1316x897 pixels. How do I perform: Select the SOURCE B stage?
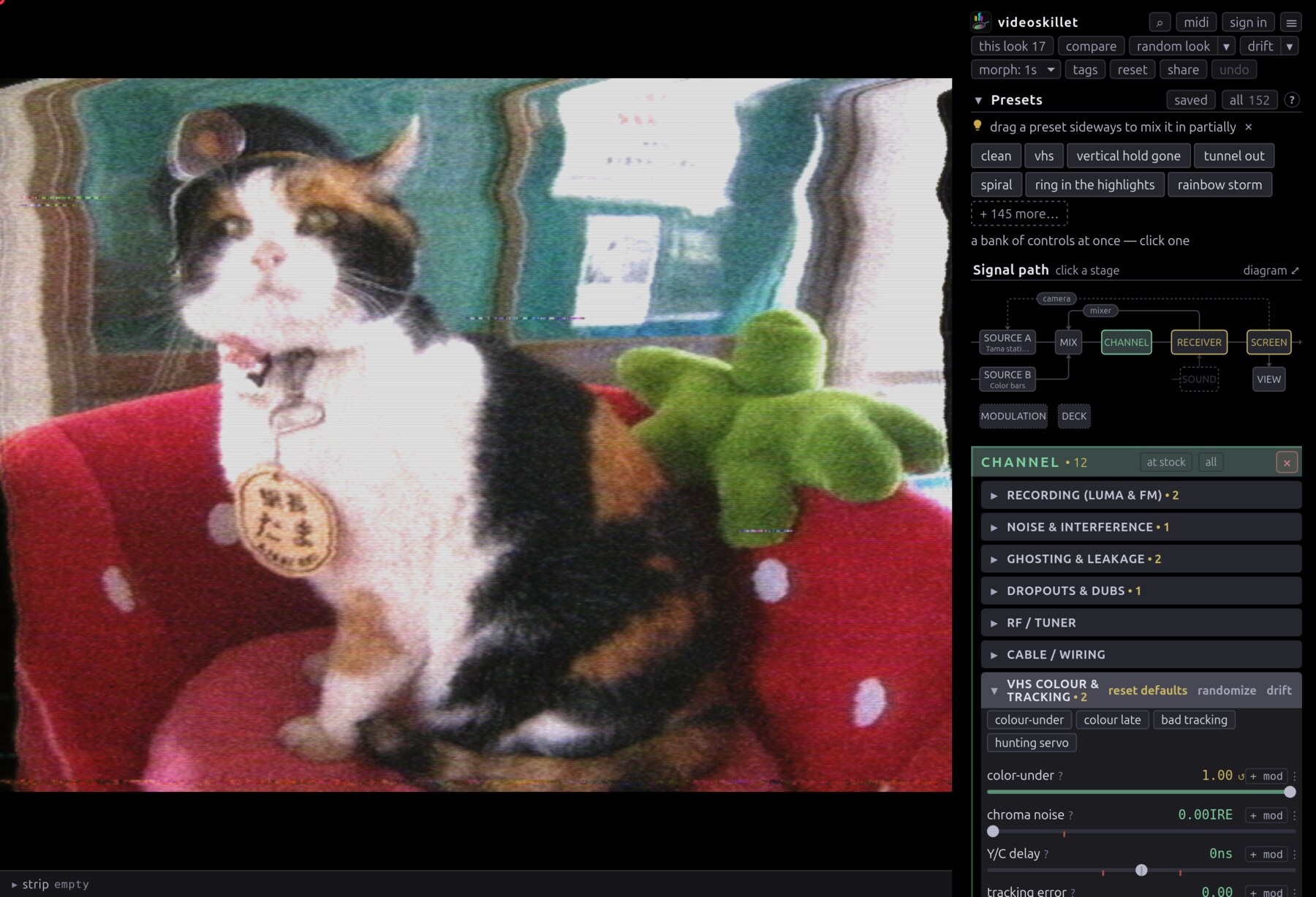(x=1007, y=379)
